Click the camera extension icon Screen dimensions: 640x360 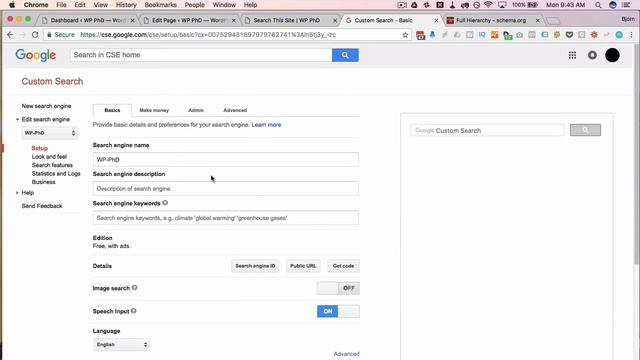tap(519, 35)
